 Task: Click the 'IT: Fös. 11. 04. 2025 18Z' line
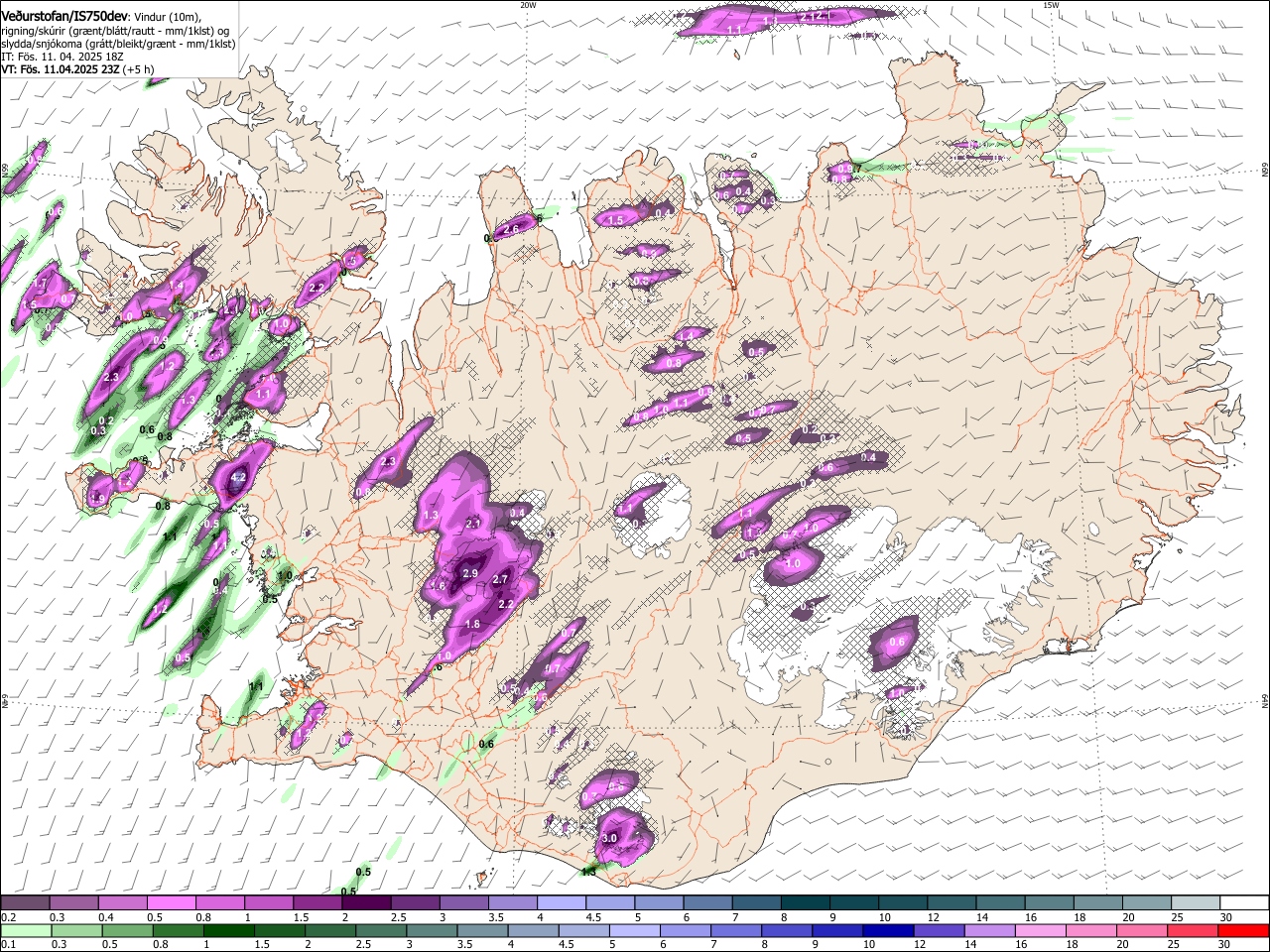63,57
